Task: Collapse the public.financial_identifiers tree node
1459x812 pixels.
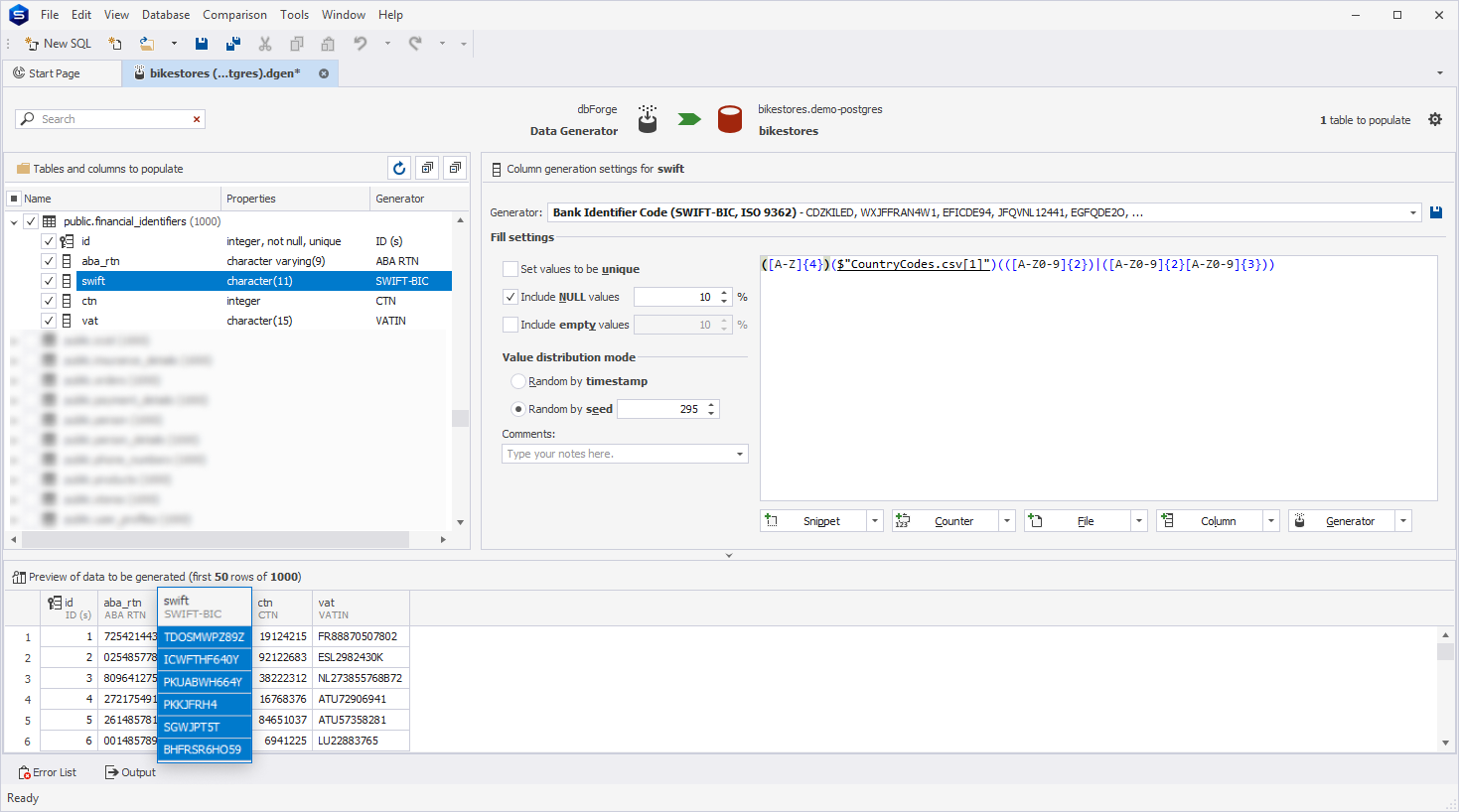Action: tap(14, 221)
